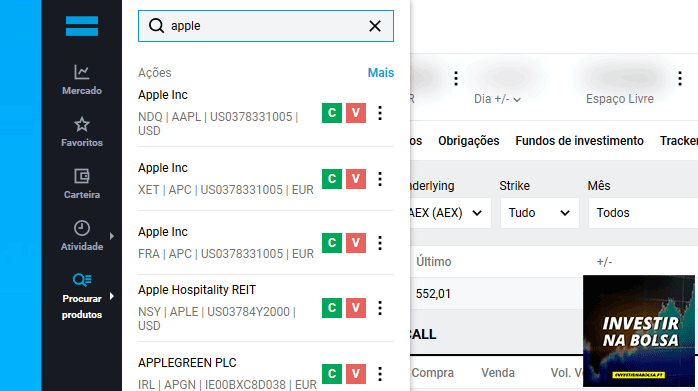Click the Último column header

click(434, 262)
